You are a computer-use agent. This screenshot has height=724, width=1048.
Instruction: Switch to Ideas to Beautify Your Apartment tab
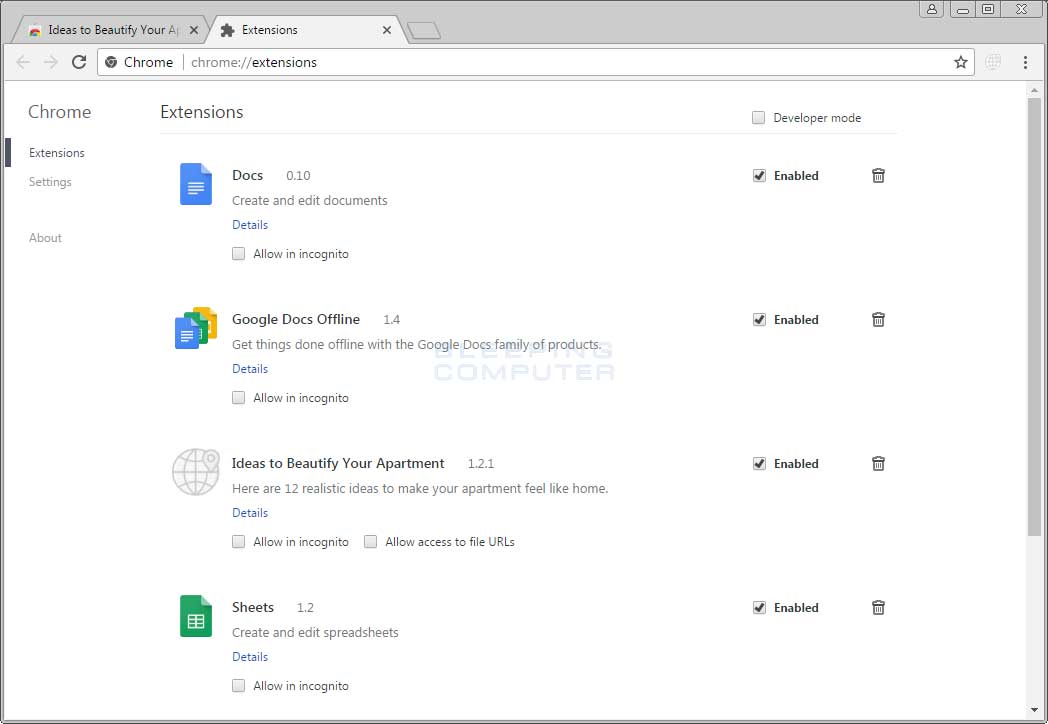pos(110,30)
